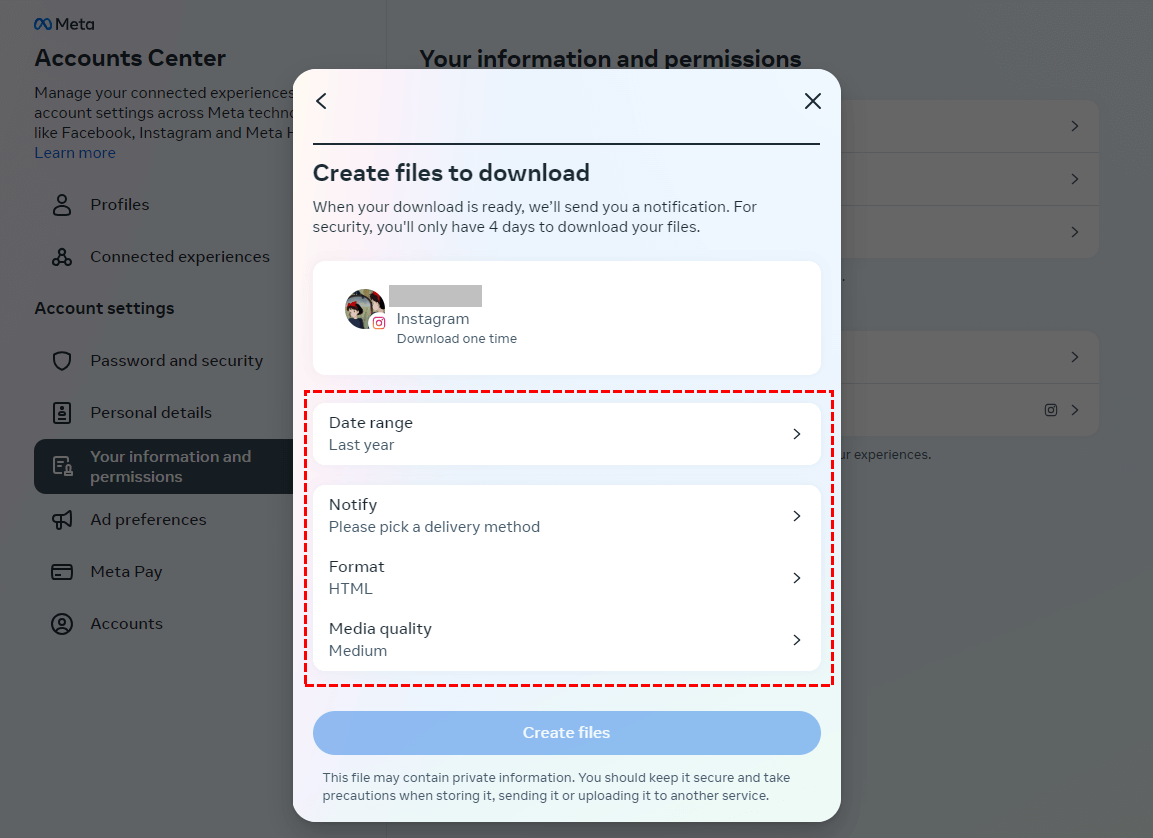Open the Personal details menu item

[151, 413]
